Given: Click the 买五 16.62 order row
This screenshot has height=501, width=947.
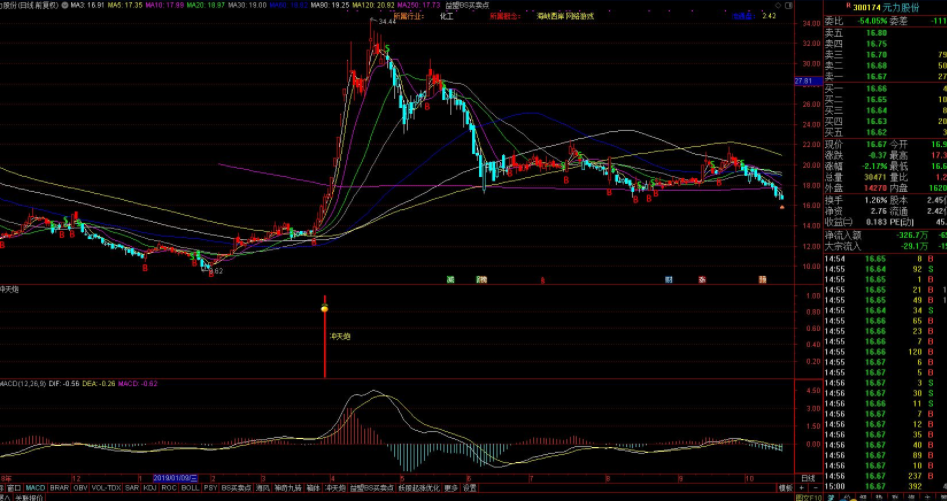Looking at the screenshot, I should click(x=885, y=132).
